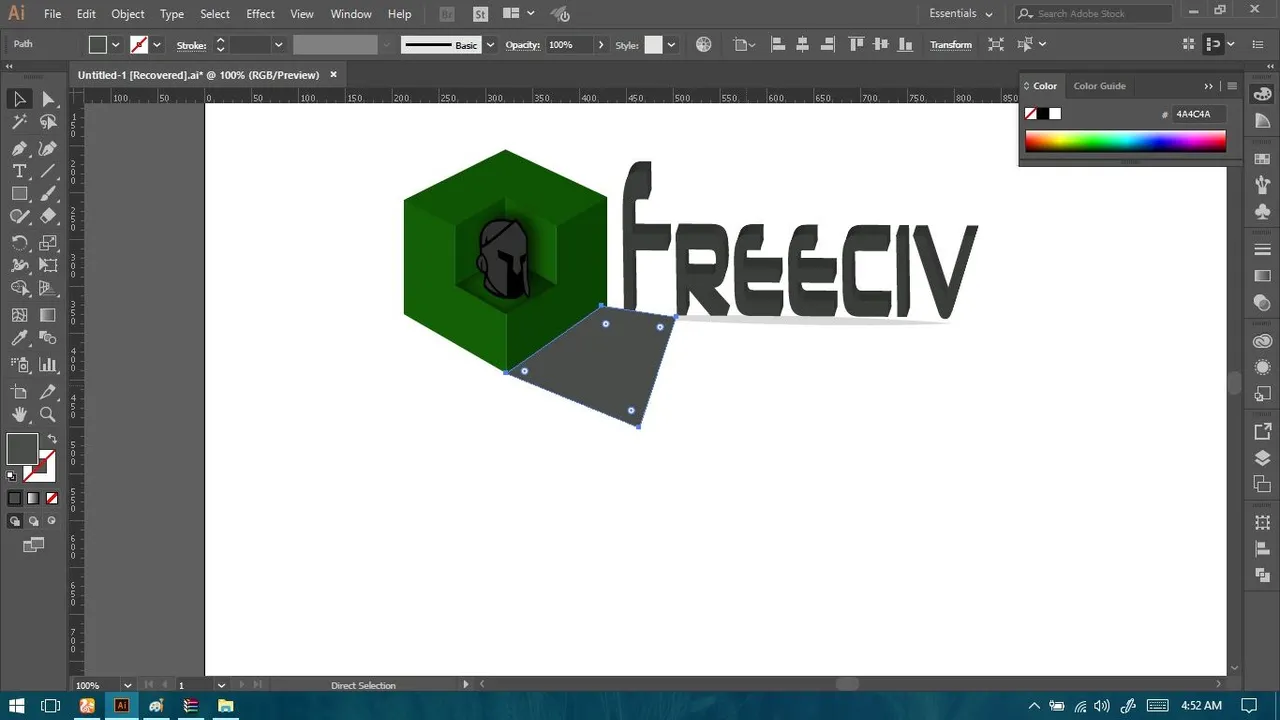Click horizontal align left
Screen dimensions: 1280x720
pos(779,44)
